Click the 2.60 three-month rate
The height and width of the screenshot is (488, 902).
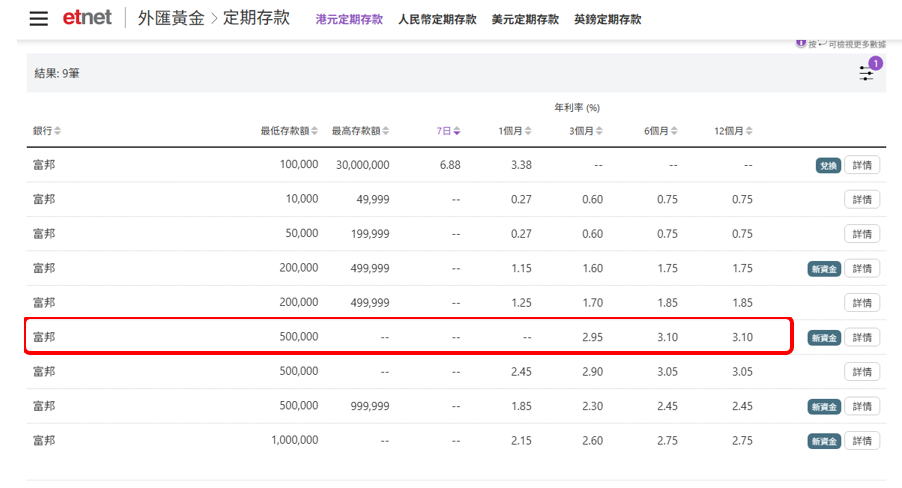(593, 441)
